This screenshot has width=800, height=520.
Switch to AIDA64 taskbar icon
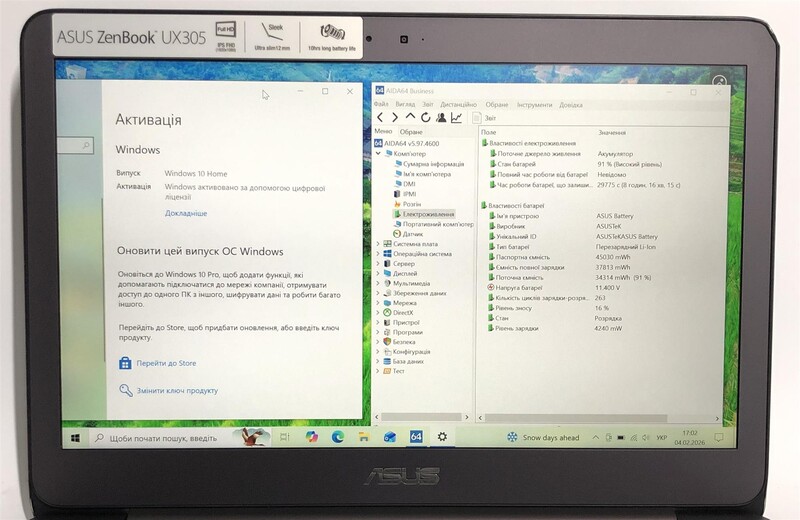tap(416, 437)
